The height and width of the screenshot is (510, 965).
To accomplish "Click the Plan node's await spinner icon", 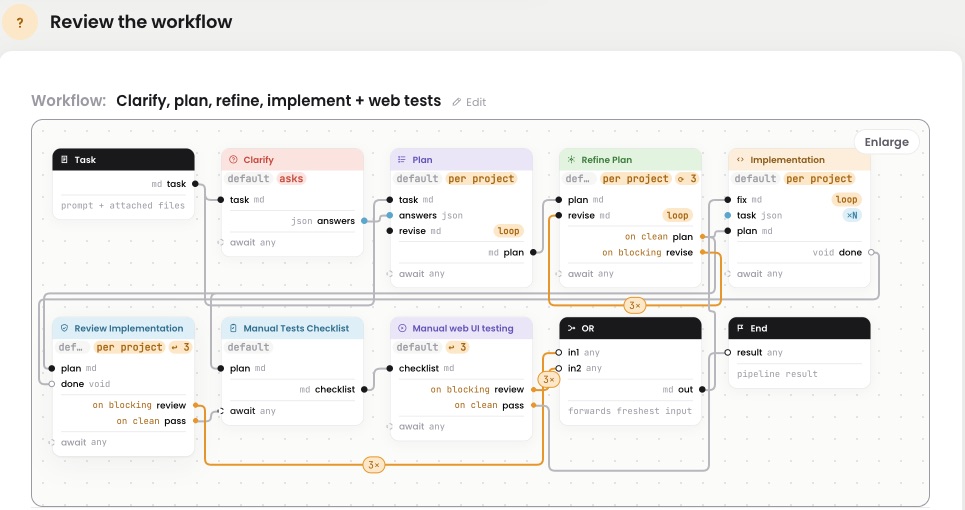I will click(x=390, y=274).
